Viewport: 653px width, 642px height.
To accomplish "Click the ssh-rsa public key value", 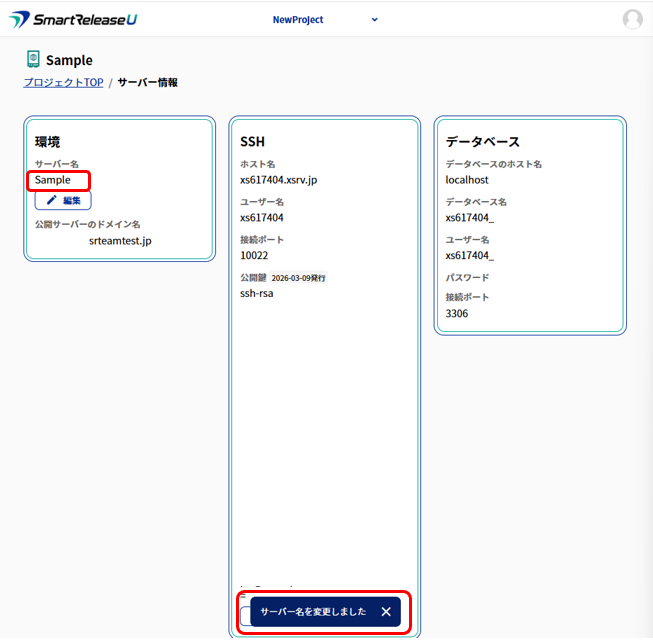I will point(257,293).
